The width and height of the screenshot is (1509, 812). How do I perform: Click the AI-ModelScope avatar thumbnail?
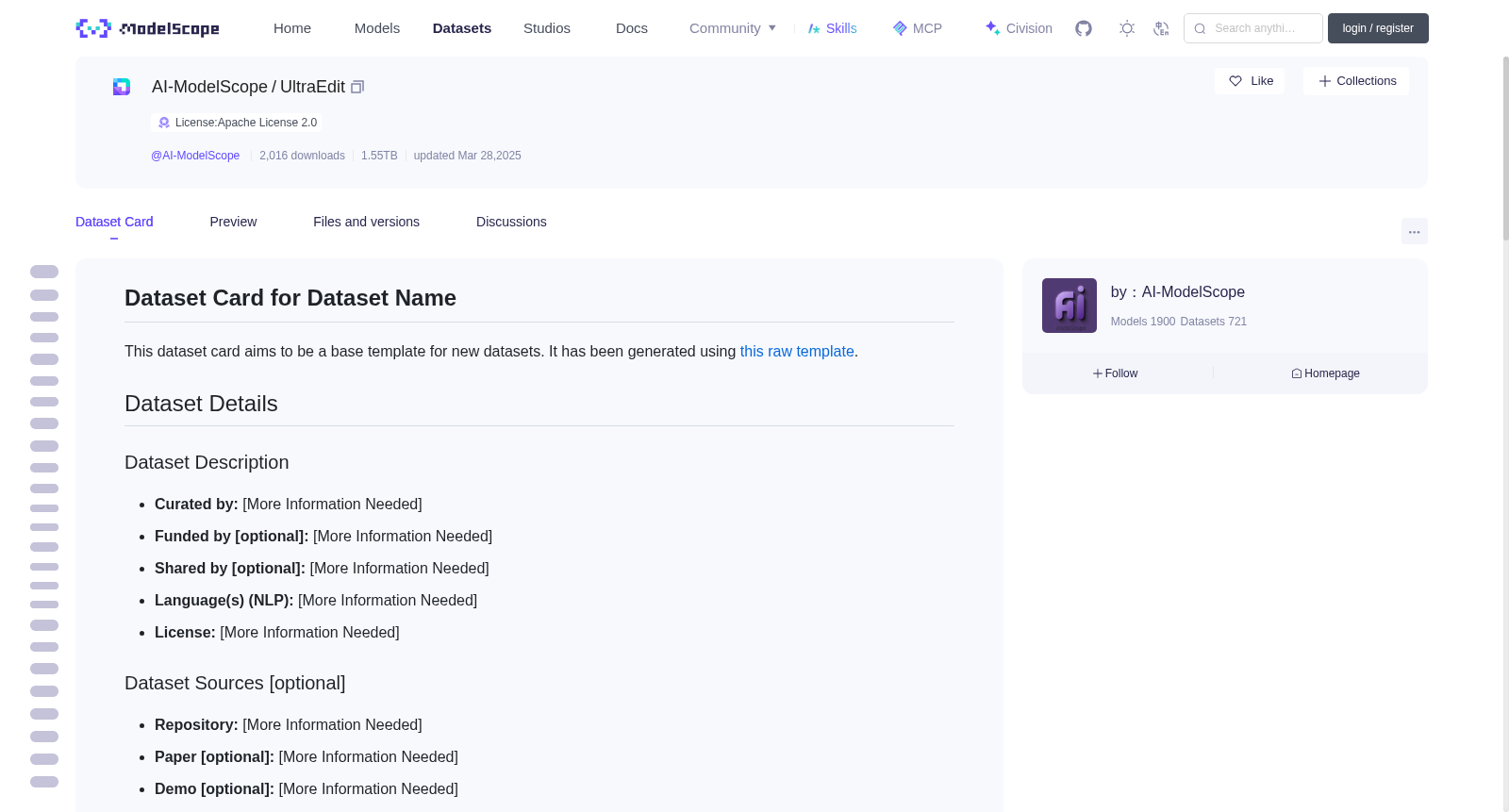tap(1069, 306)
